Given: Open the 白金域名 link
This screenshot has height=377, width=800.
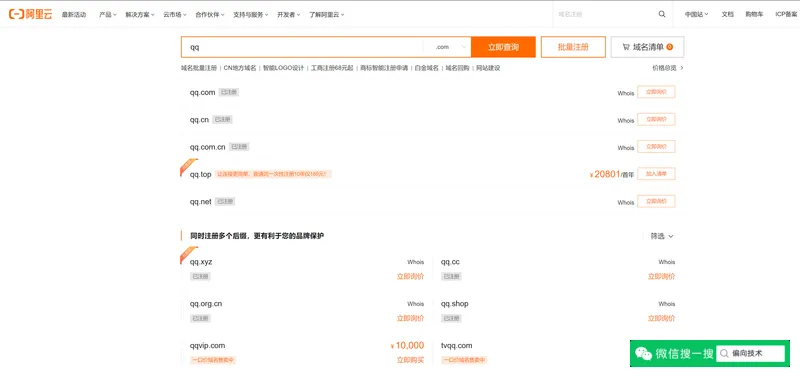Looking at the screenshot, I should pos(427,68).
